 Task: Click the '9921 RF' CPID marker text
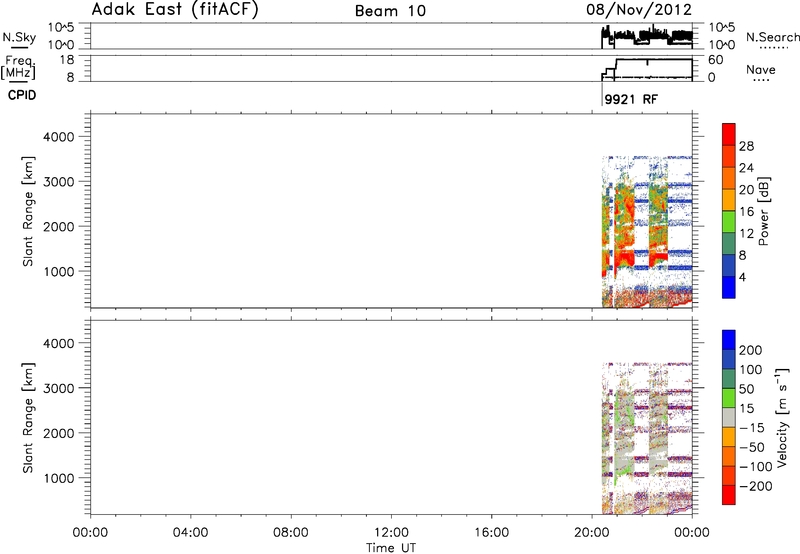point(631,99)
